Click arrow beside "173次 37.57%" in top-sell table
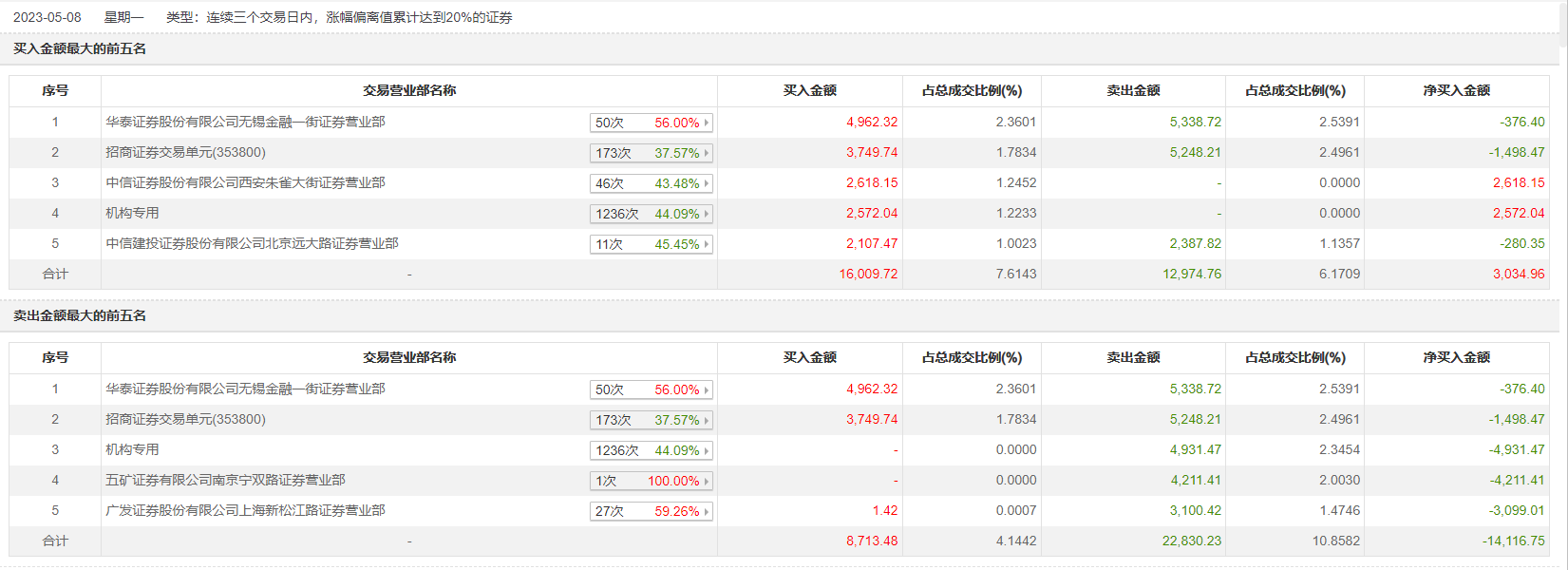The height and width of the screenshot is (570, 1568). 707,421
